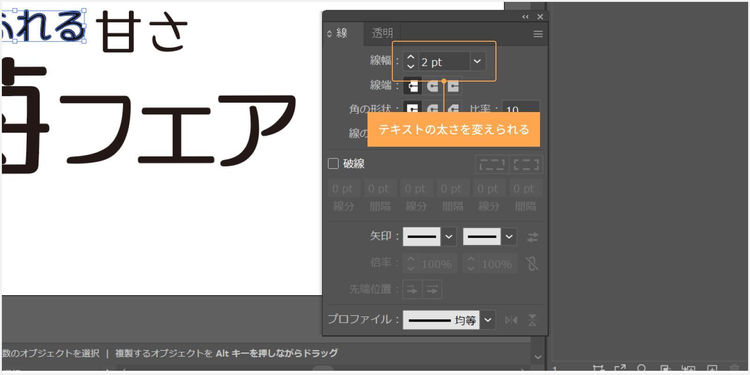Viewport: 750px width, 375px height.
Task: Open the end arrowhead dropdown
Action: pos(509,237)
